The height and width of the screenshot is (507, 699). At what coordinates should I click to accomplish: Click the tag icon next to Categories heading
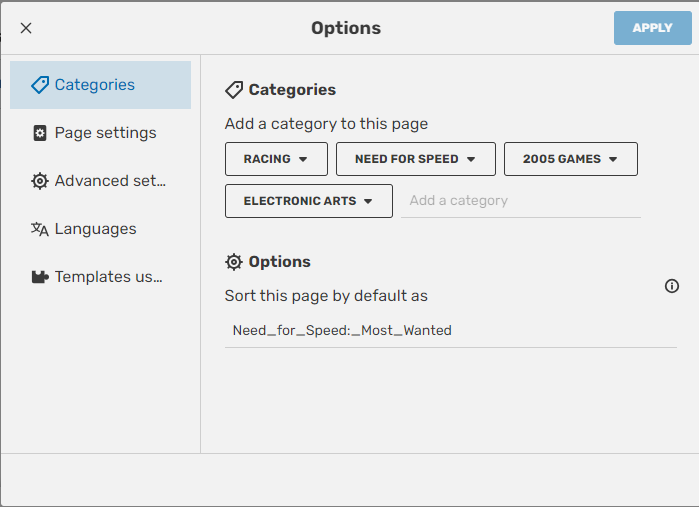(x=234, y=90)
